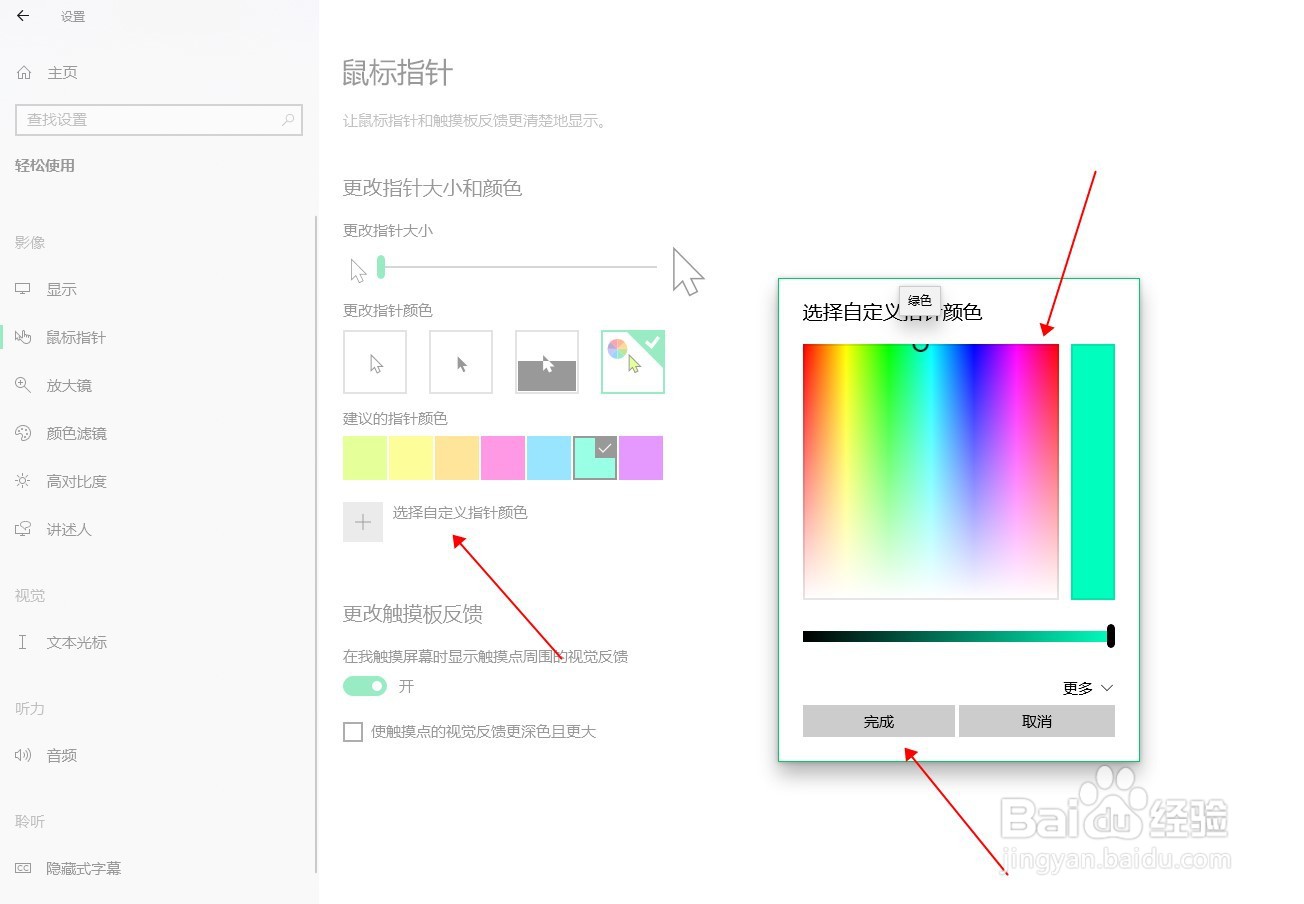The image size is (1304, 904).
Task: Click the 更改触摸板反馈 heading
Action: point(413,614)
